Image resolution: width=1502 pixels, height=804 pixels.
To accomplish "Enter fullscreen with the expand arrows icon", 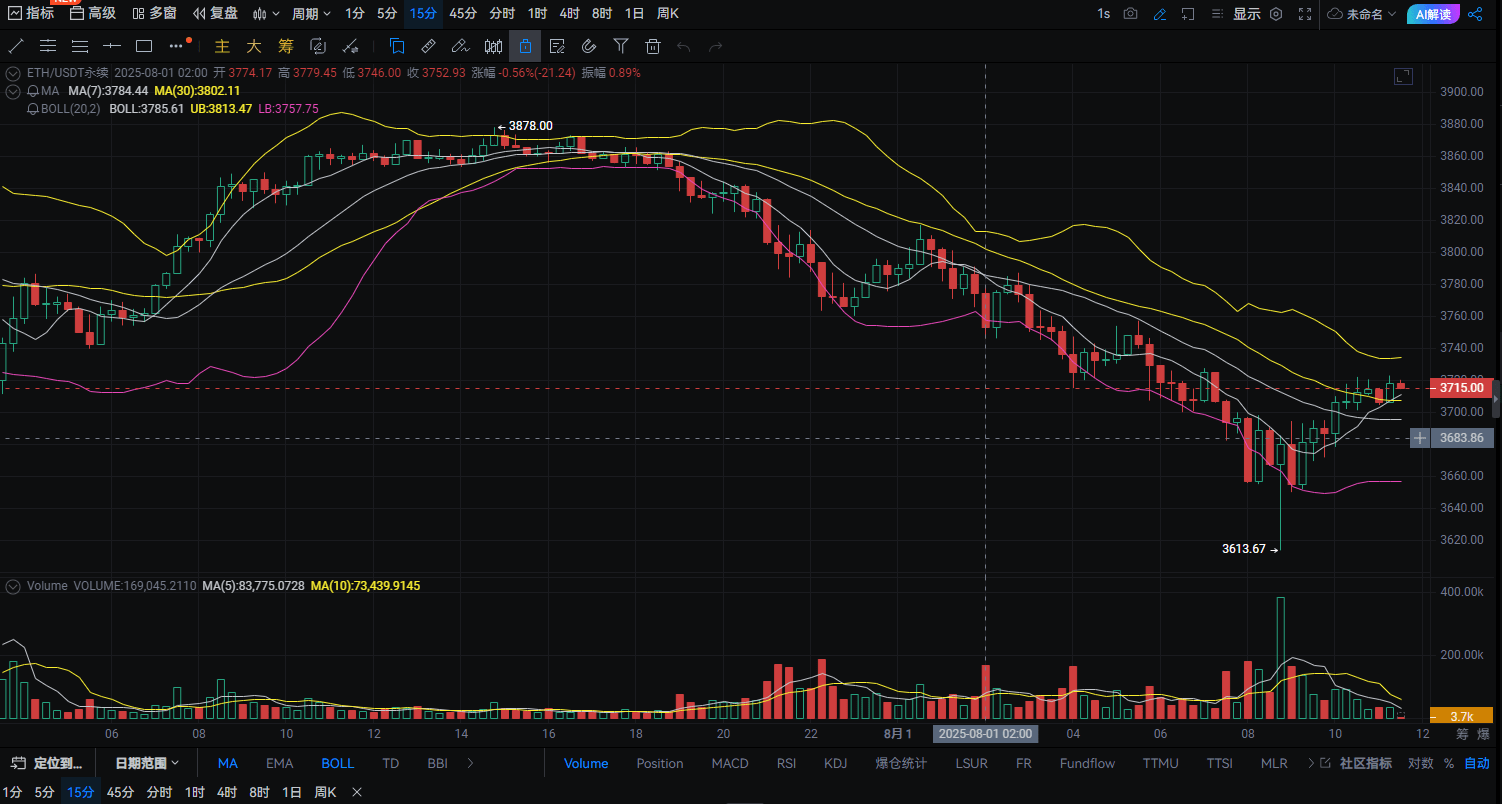I will (1305, 14).
